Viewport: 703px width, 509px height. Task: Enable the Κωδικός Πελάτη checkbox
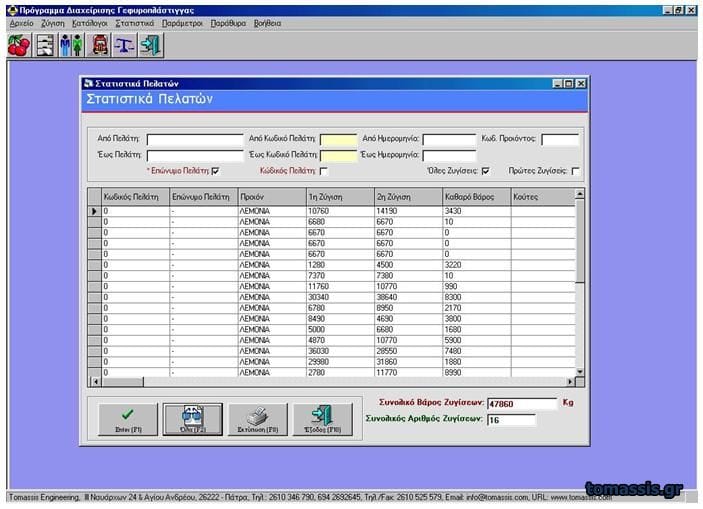point(323,171)
